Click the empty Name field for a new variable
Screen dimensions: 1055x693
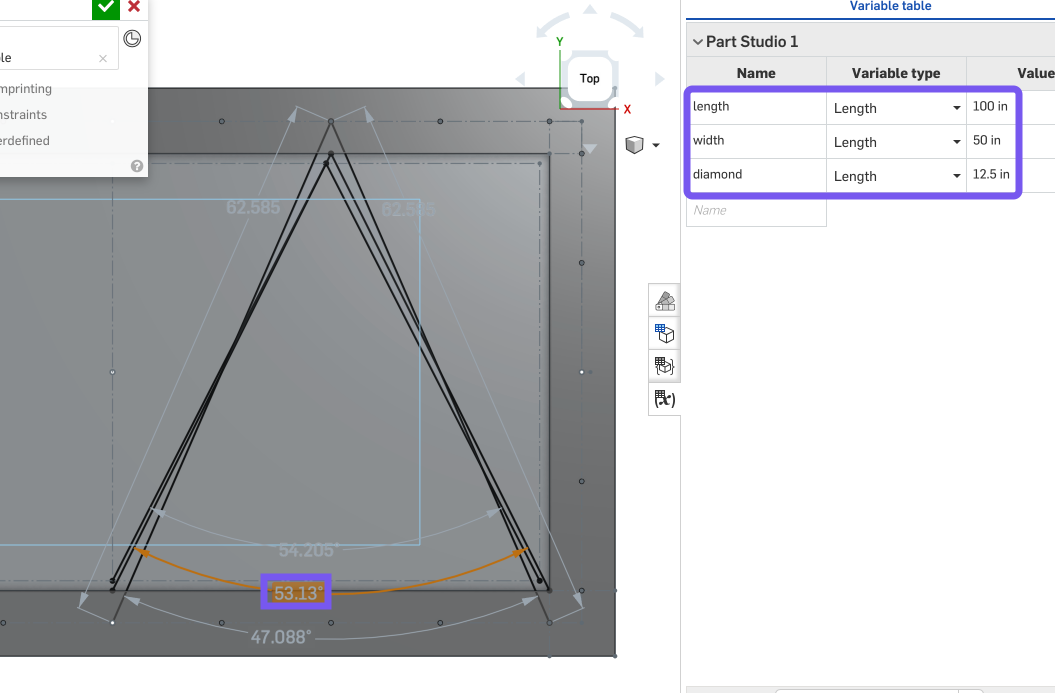(756, 210)
